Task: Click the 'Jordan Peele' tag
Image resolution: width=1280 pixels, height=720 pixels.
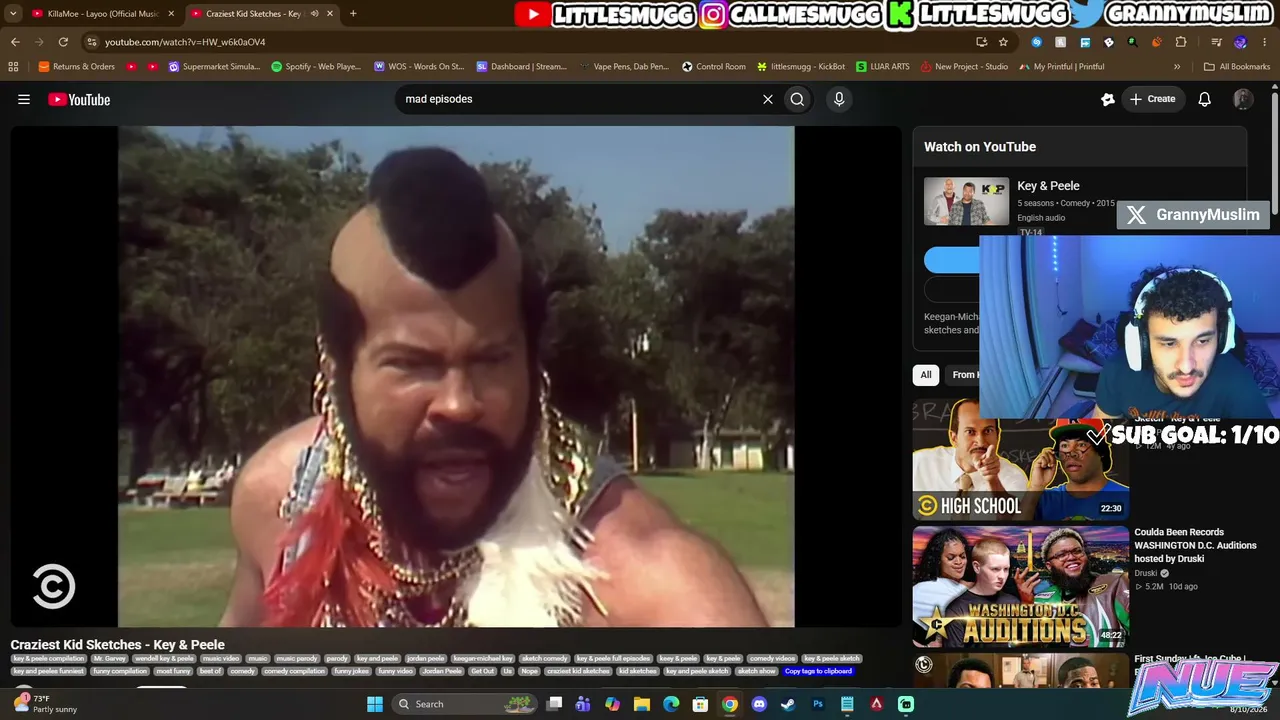Action: tap(442, 671)
